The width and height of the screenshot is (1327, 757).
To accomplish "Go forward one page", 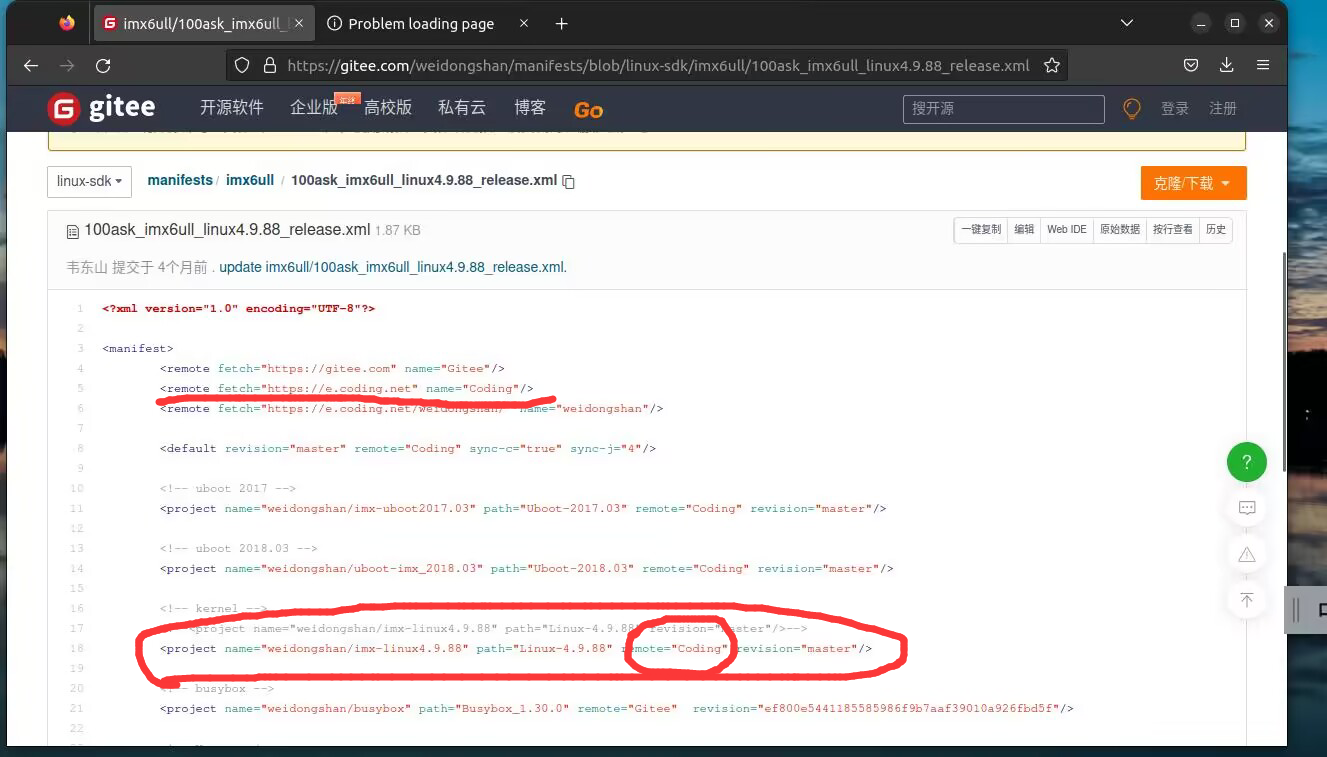I will coord(67,66).
